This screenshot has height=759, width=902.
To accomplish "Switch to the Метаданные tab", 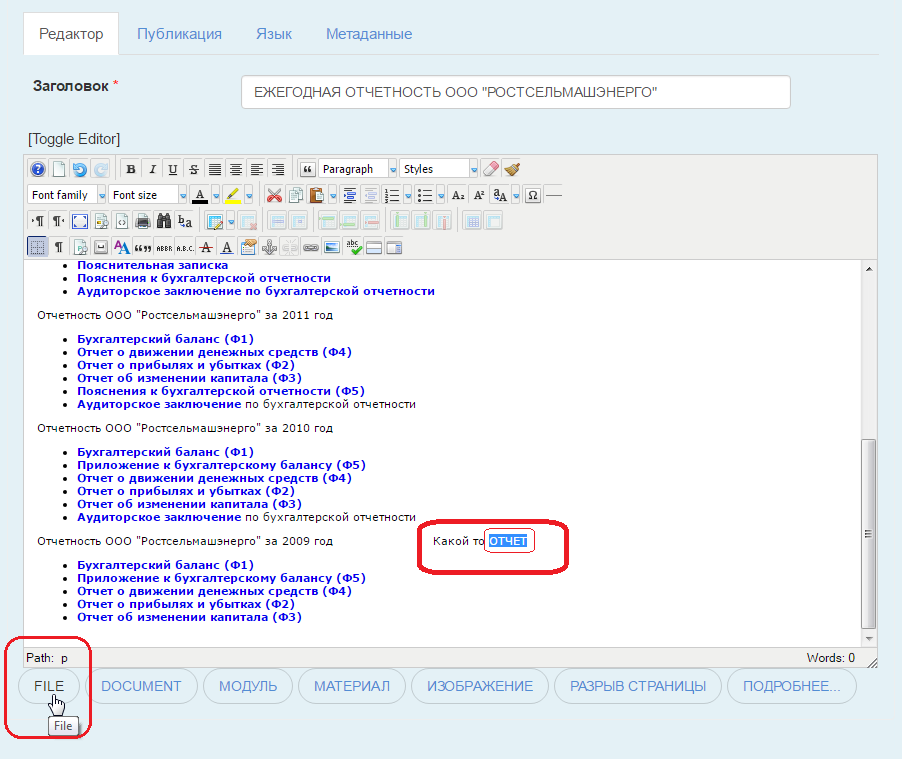I will 369,34.
